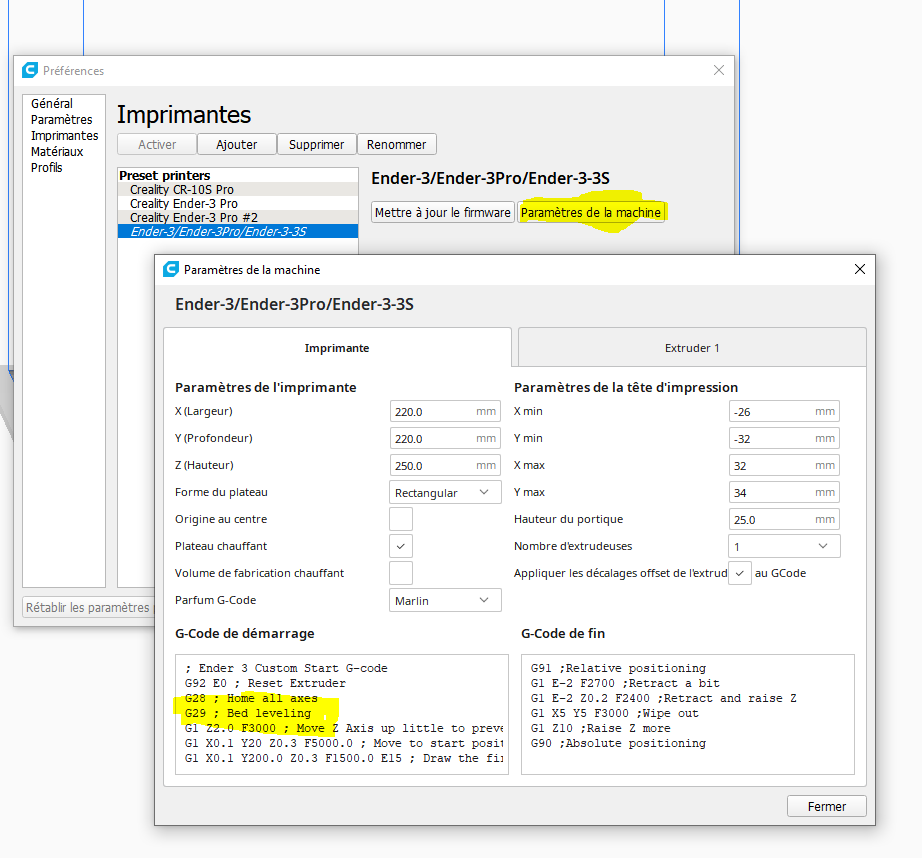
Task: Click the Cura logo in Préférences title bar
Action: click(x=30, y=71)
